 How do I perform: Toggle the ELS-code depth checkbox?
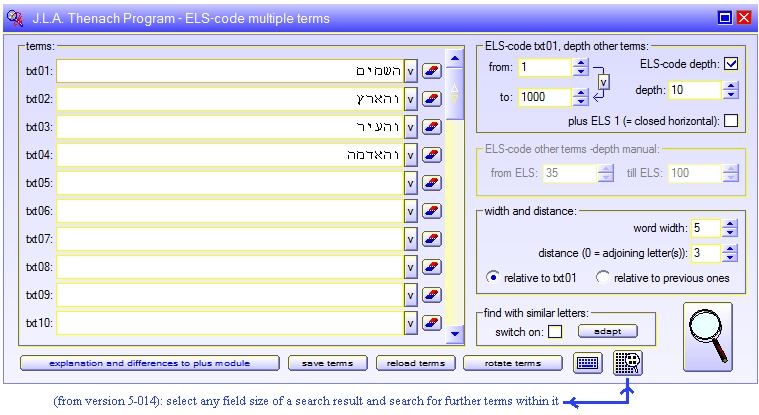pos(731,64)
